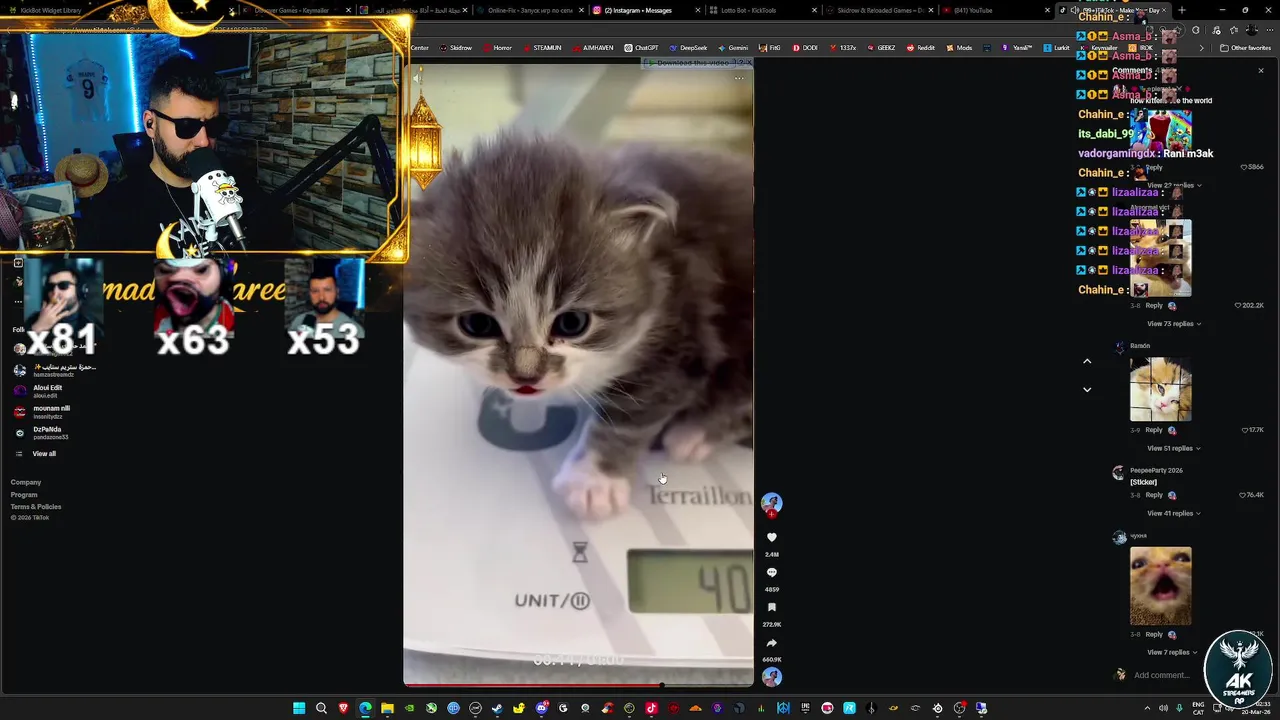
Task: Open the DODI bookmark
Action: (805, 48)
